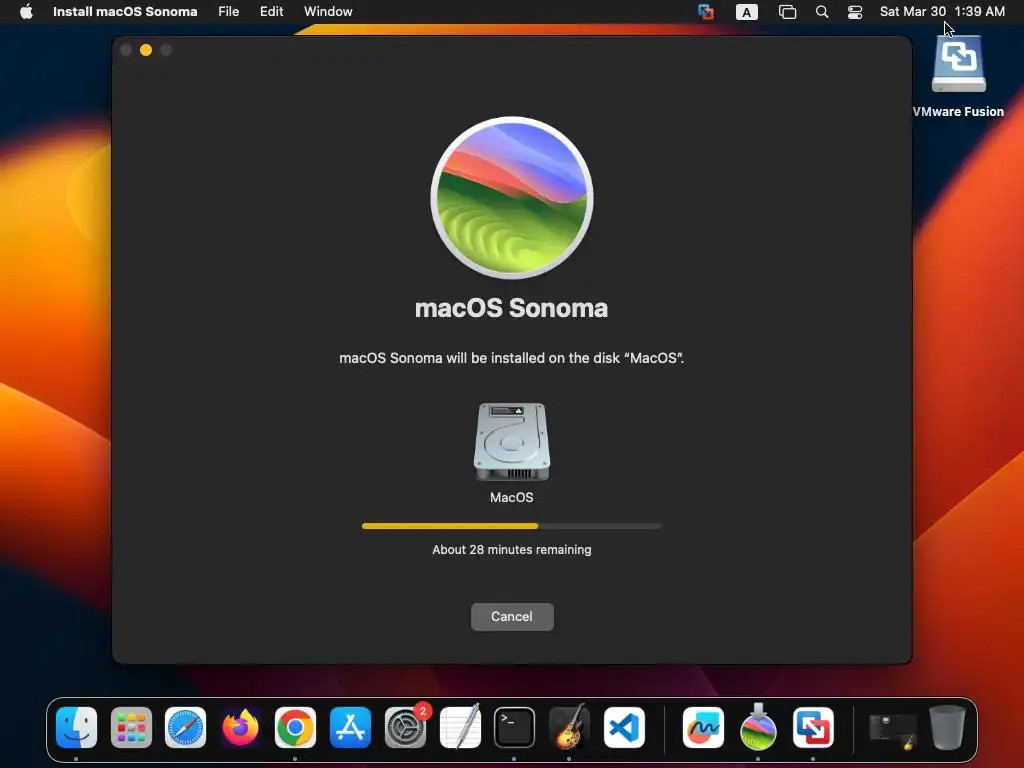Open Control Center
Image resolution: width=1024 pixels, height=768 pixels.
(855, 12)
